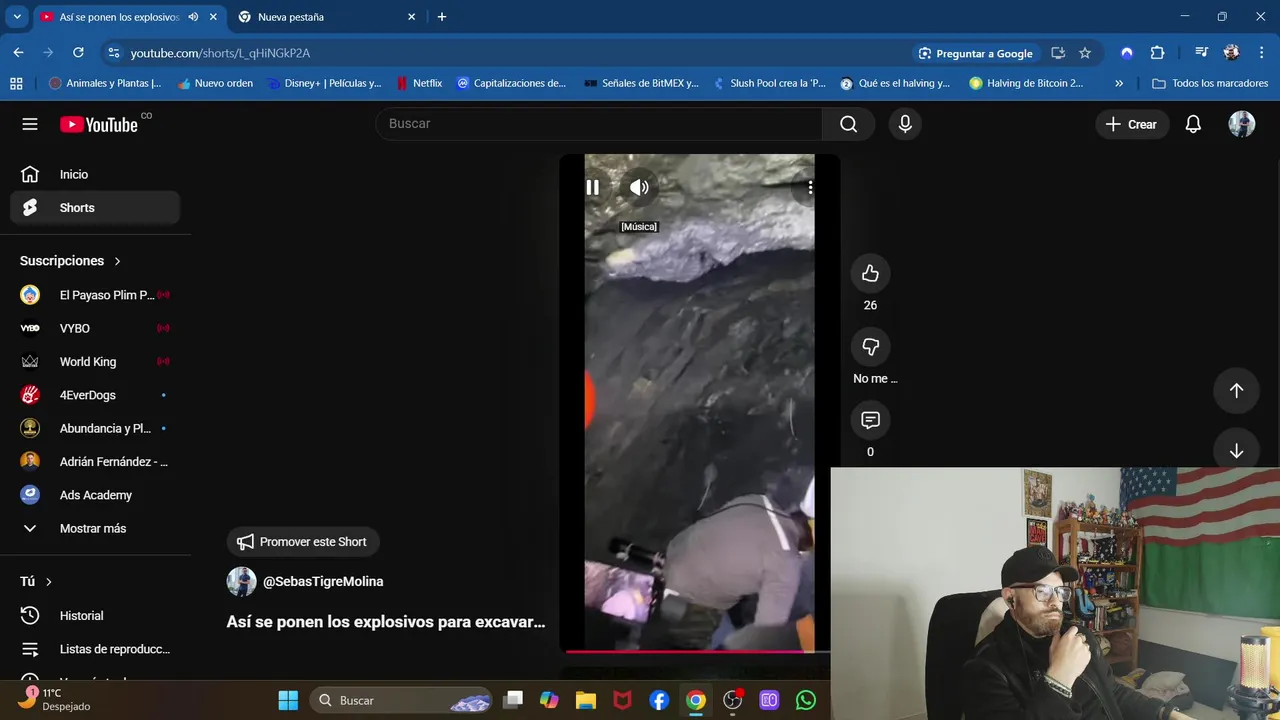
Task: Open the Todos los marcadores folder
Action: (1210, 83)
